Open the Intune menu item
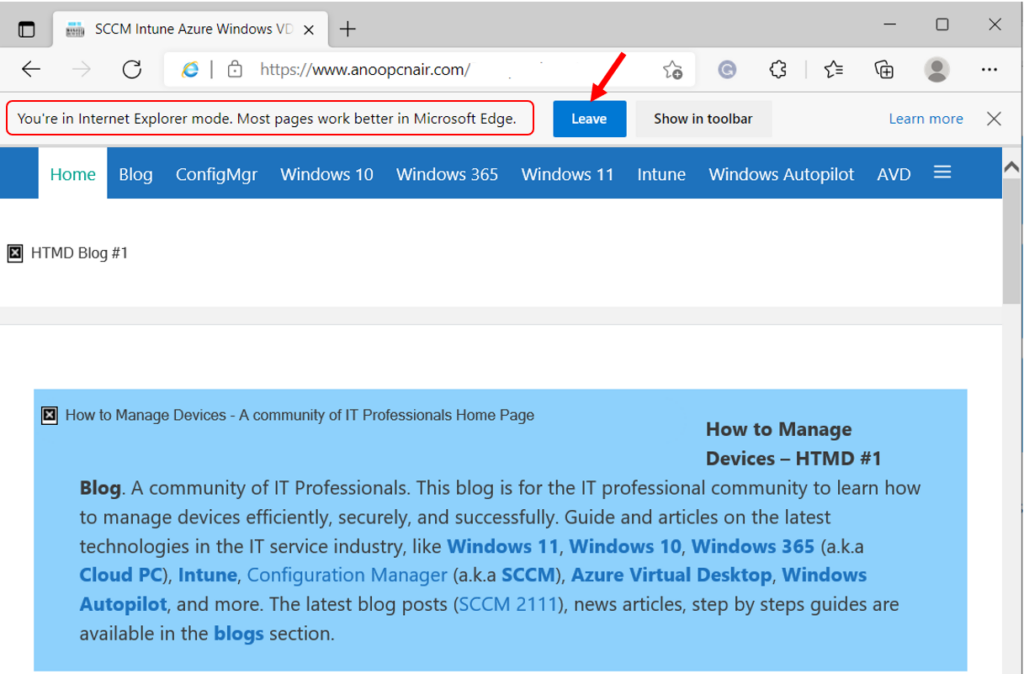 pyautogui.click(x=661, y=174)
